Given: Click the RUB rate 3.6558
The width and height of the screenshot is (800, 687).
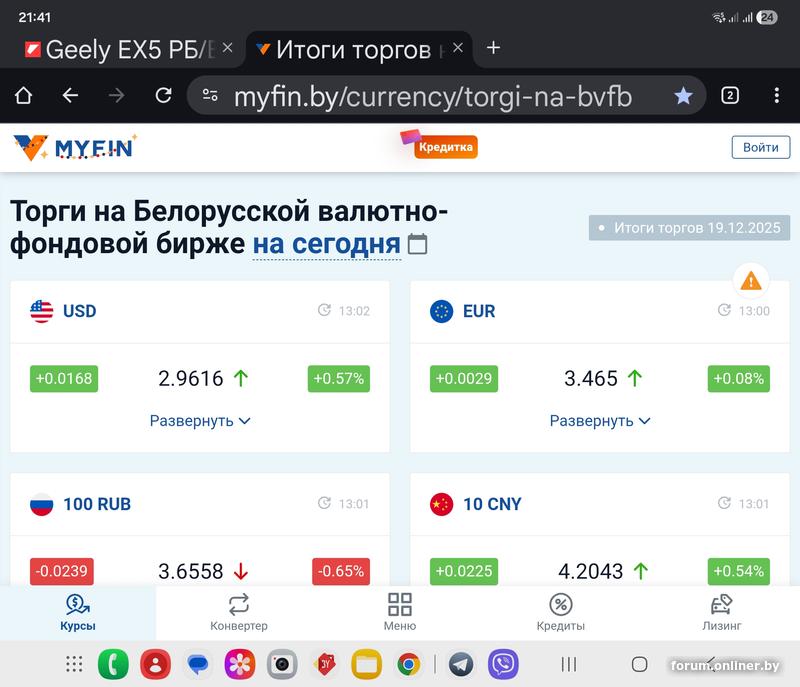Looking at the screenshot, I should coord(190,571).
